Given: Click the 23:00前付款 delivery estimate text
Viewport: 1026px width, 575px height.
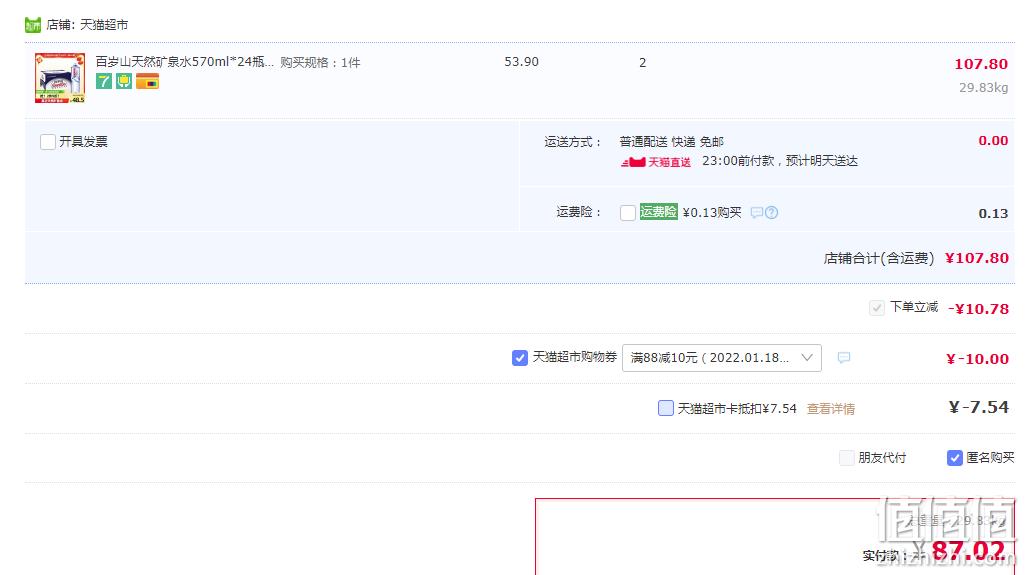Looking at the screenshot, I should (780, 161).
